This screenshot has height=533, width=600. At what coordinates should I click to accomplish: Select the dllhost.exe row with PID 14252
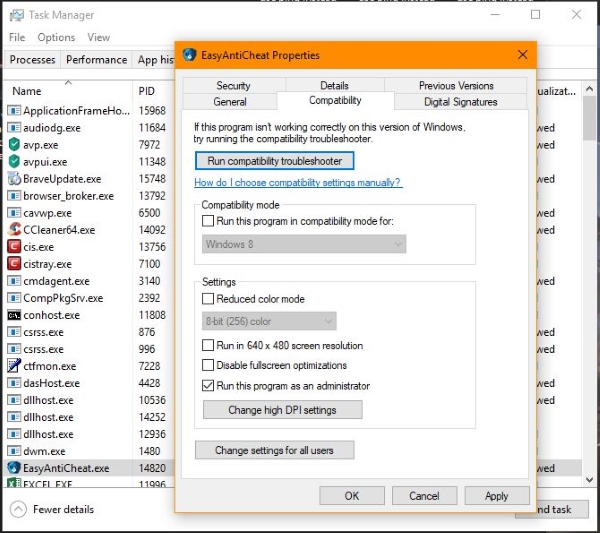click(89, 417)
